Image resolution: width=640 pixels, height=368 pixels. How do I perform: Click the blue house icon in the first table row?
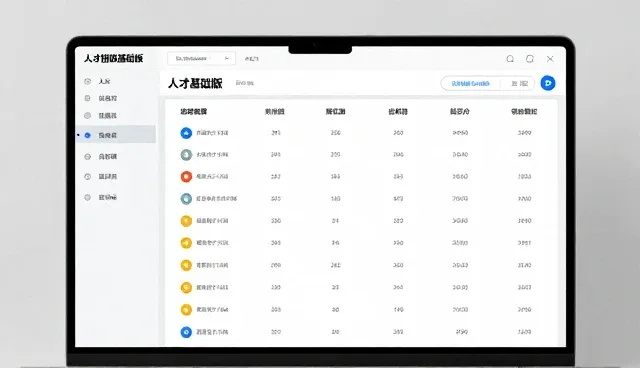pyautogui.click(x=186, y=133)
